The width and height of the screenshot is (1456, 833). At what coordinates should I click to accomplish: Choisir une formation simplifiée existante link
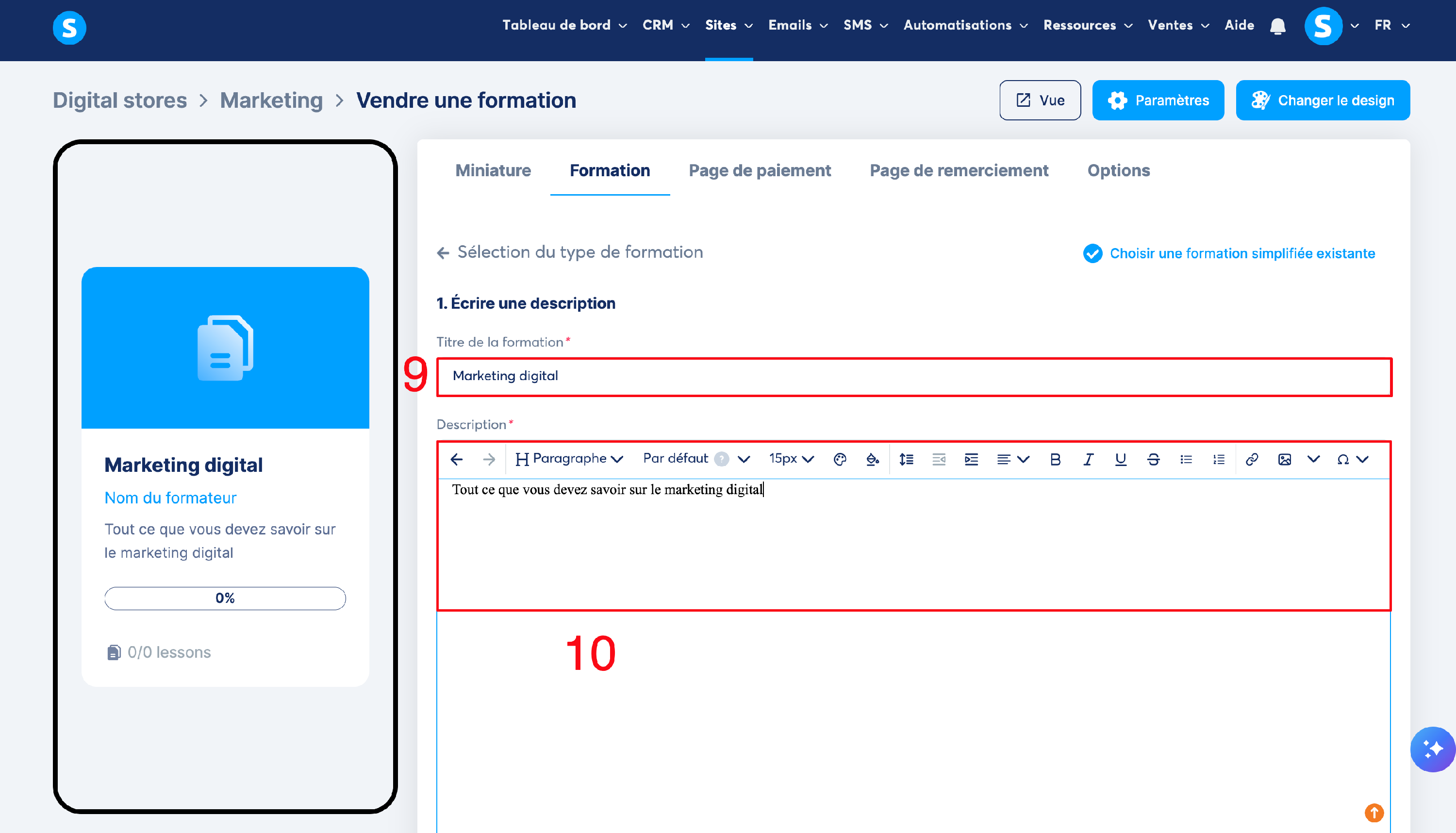1241,253
